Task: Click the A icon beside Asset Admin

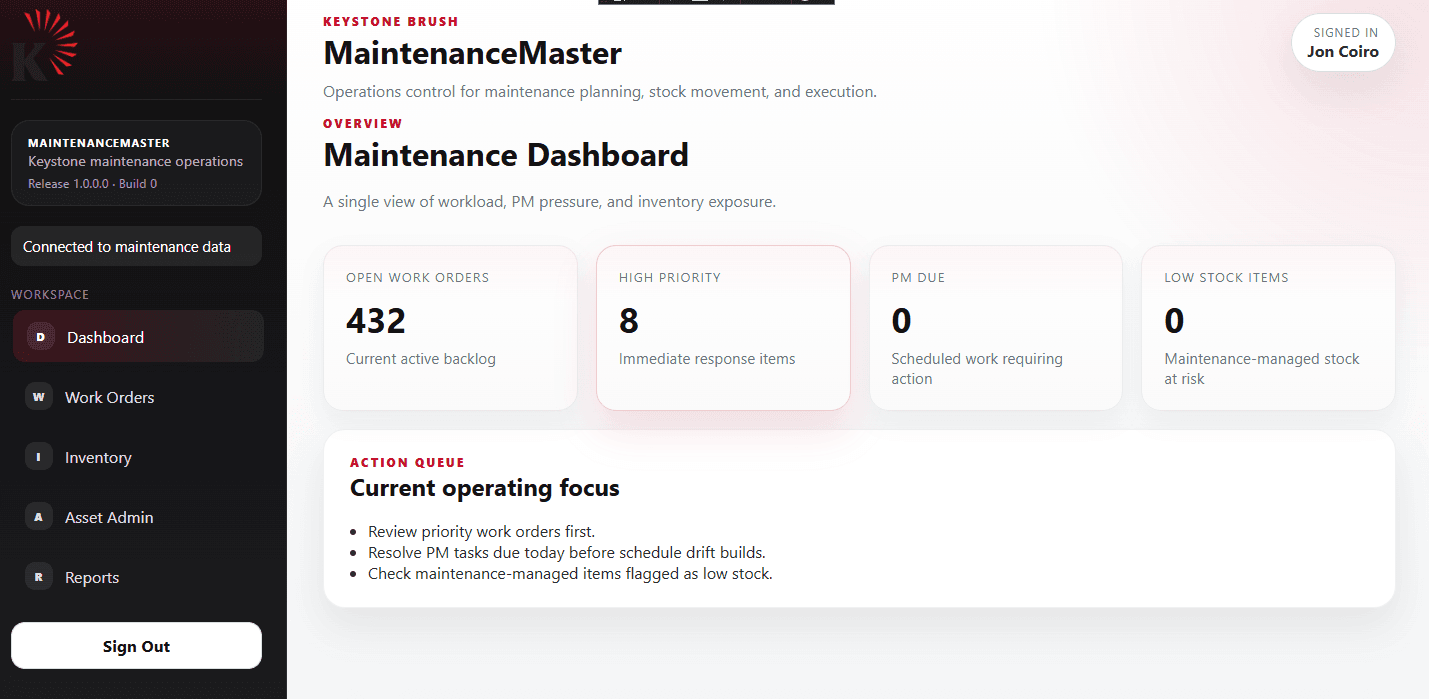Action: point(38,516)
